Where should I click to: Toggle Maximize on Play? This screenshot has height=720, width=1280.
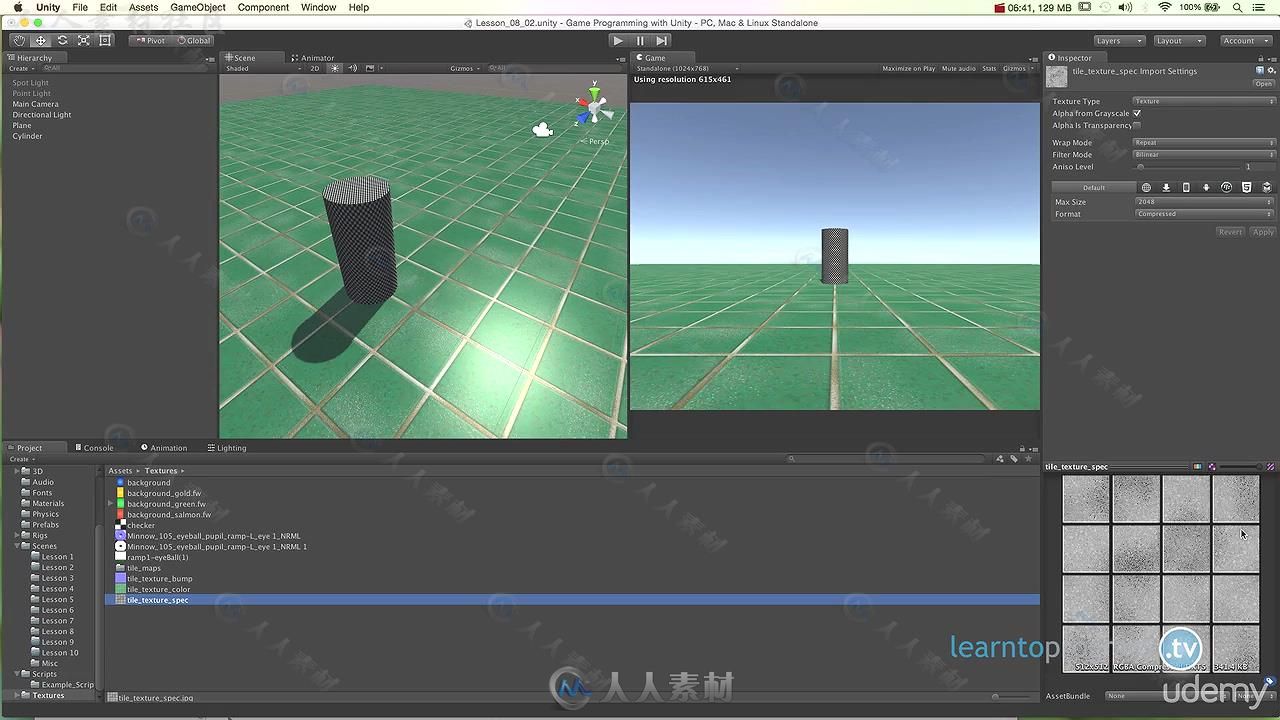(908, 69)
